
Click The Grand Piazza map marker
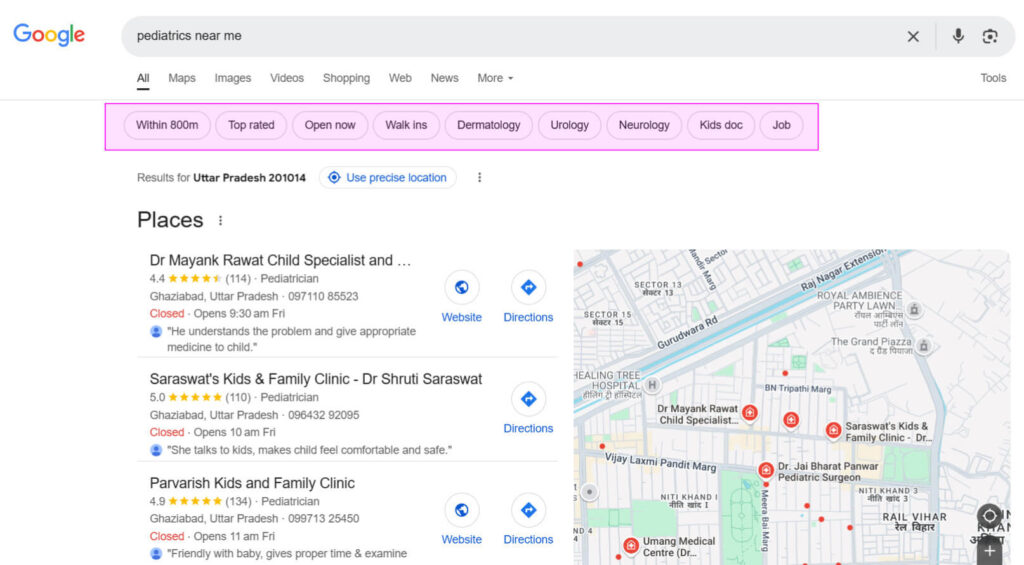point(923,346)
